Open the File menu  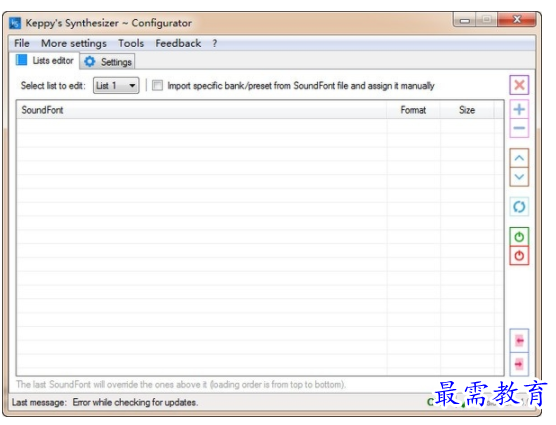(x=22, y=43)
